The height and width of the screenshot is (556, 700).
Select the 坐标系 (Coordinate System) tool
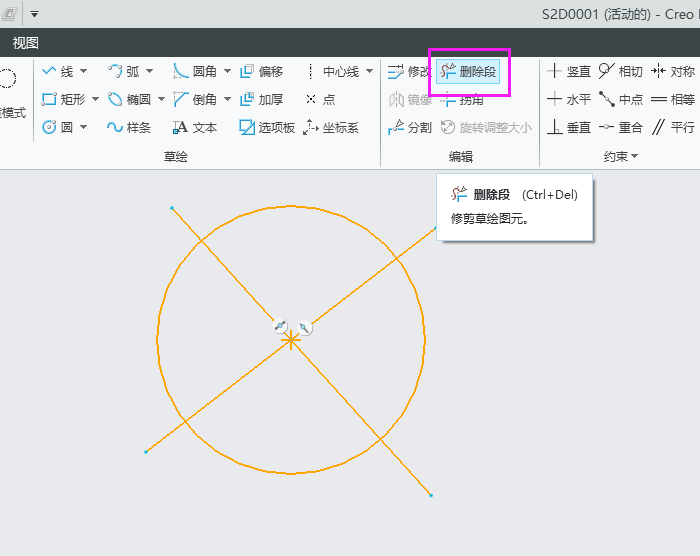coord(331,128)
